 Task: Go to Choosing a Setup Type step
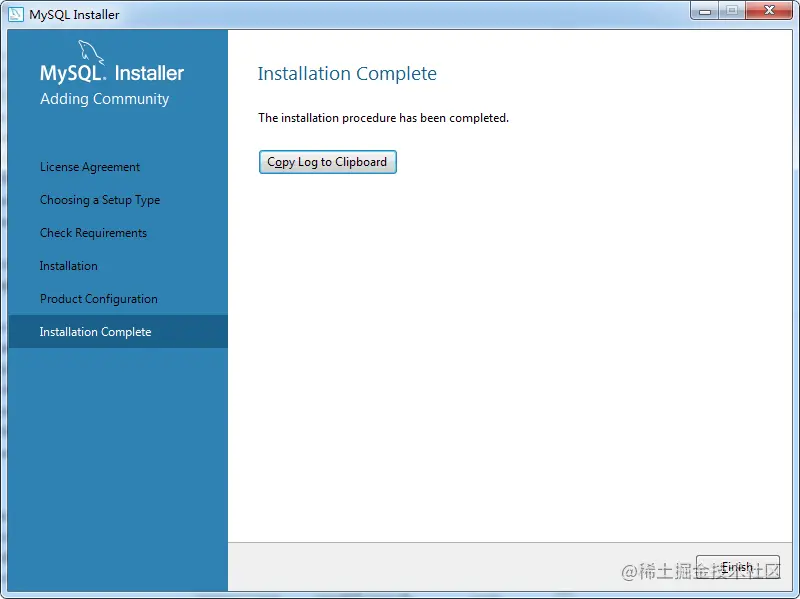point(100,200)
